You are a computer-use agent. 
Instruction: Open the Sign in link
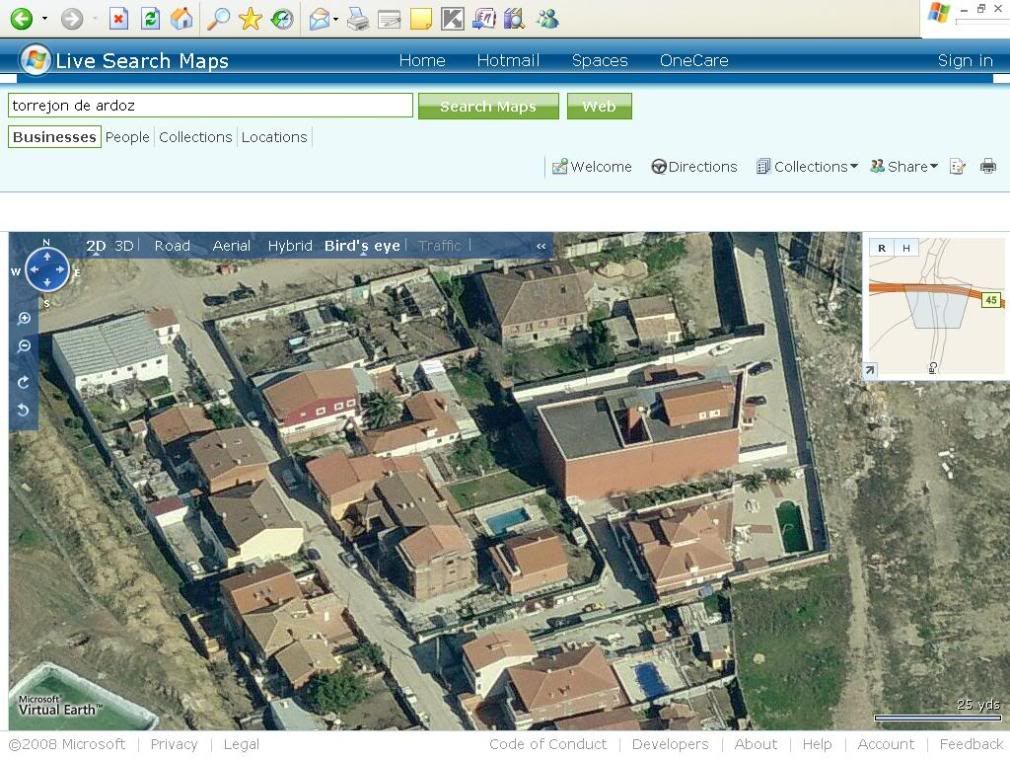(x=964, y=61)
